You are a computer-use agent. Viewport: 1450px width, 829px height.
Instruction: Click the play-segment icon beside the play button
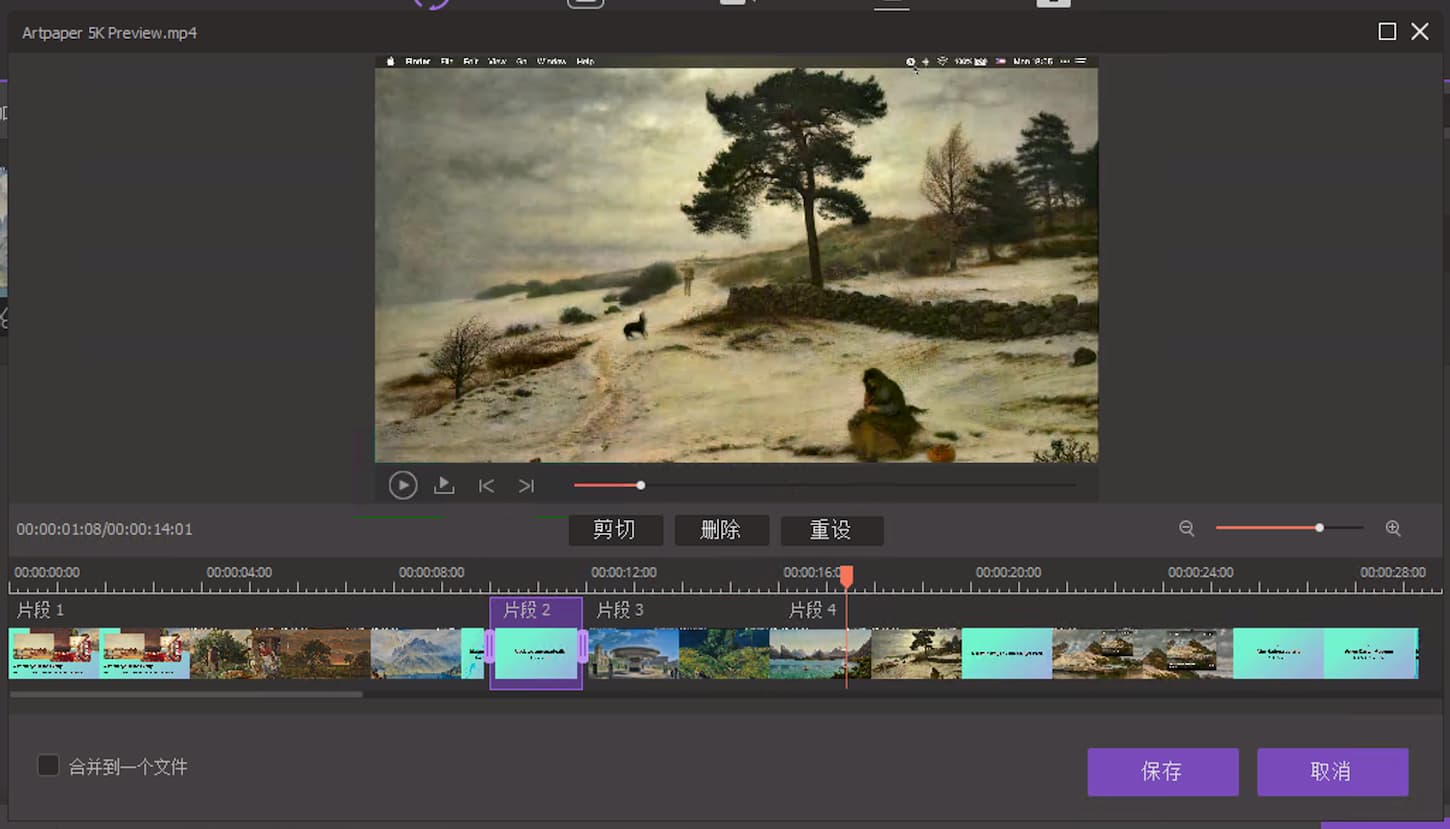444,486
